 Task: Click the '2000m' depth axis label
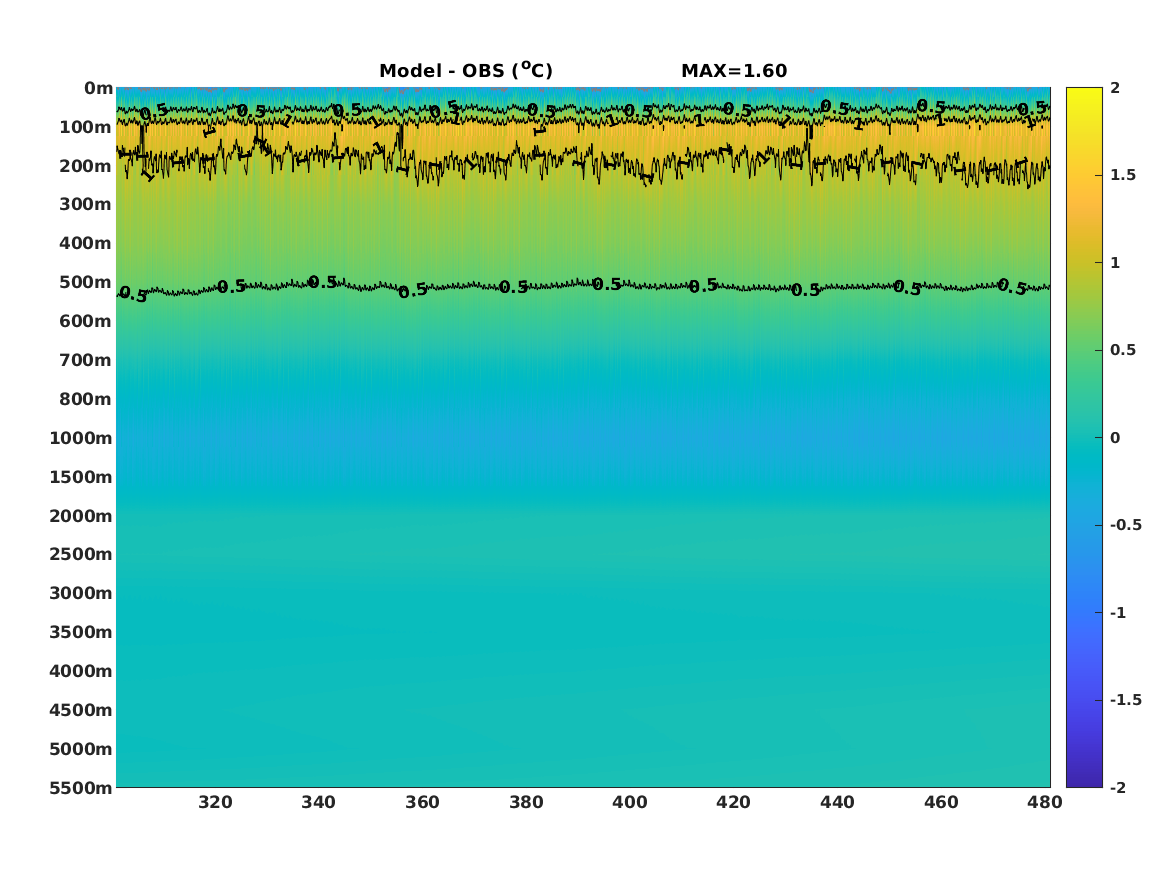click(x=81, y=516)
